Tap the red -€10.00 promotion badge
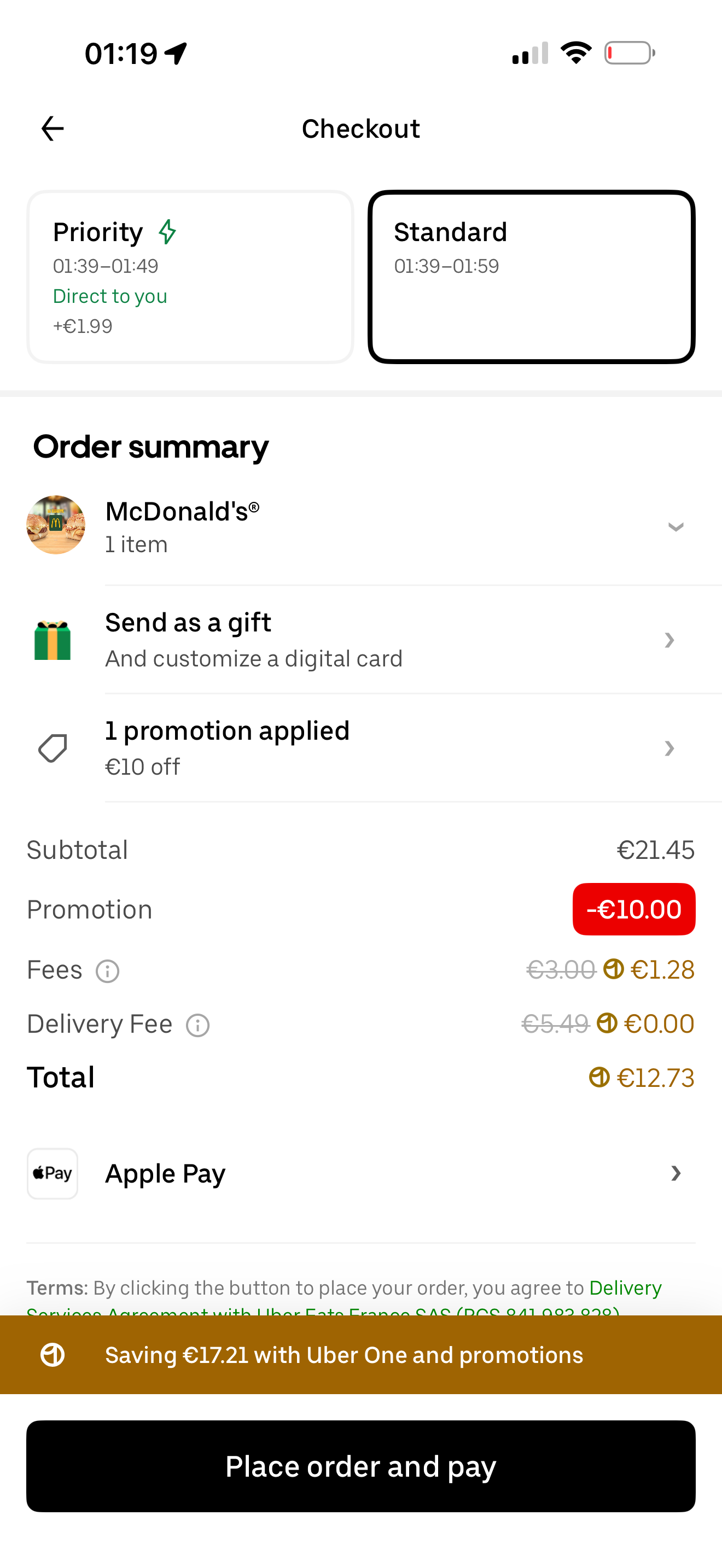The image size is (722, 1568). 634,909
